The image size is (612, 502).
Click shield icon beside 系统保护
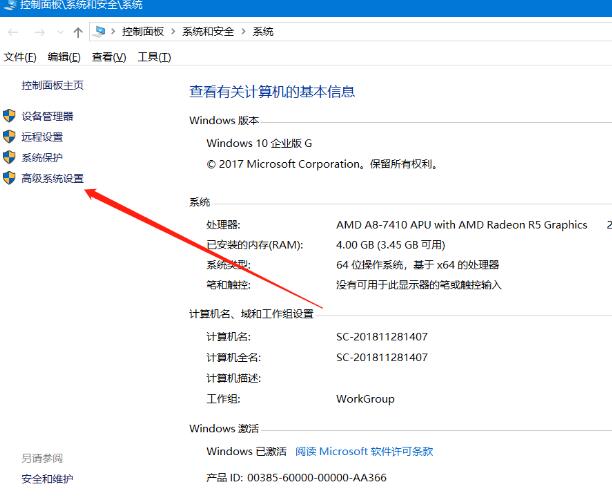10,158
